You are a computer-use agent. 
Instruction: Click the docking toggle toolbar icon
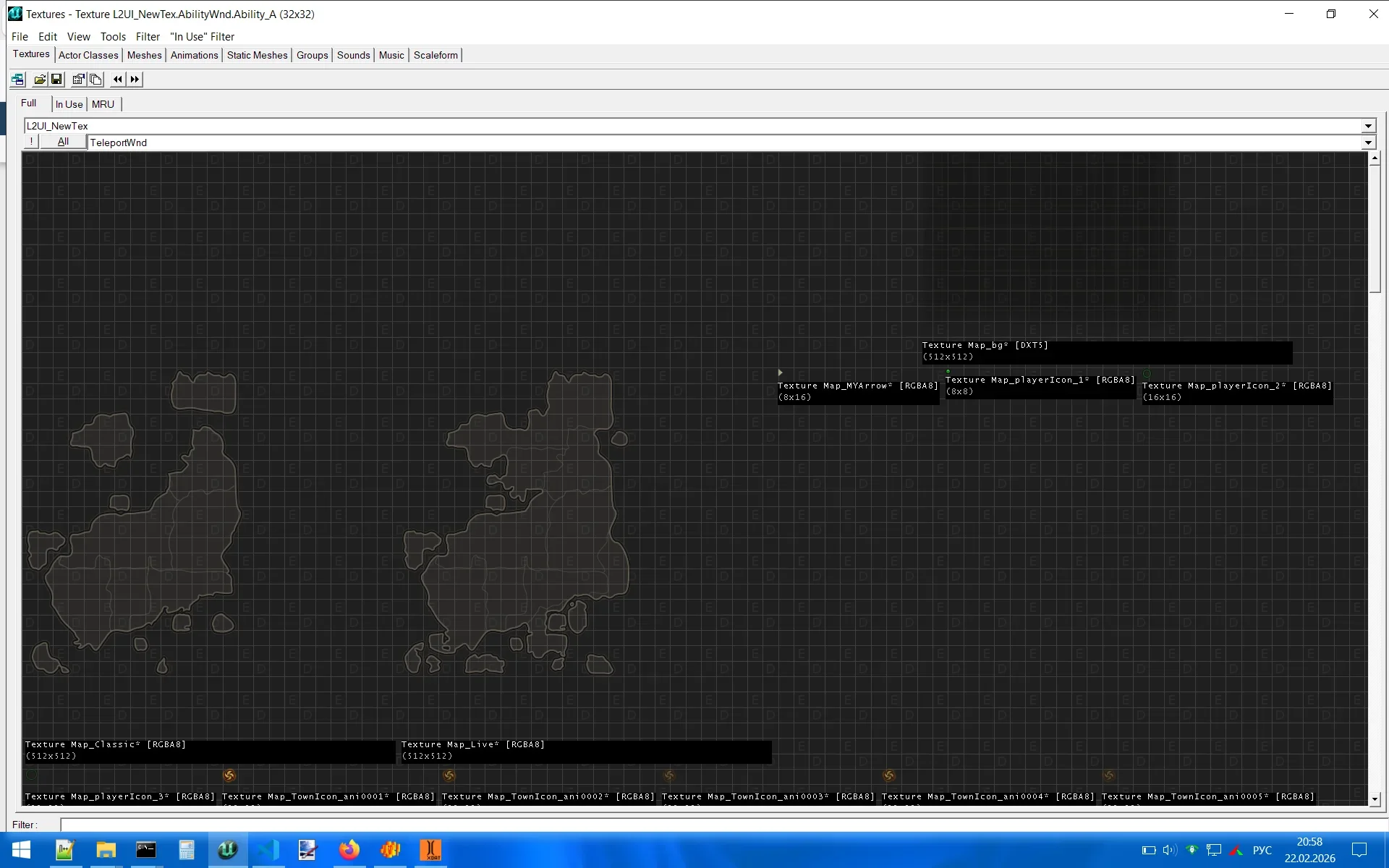(x=18, y=80)
